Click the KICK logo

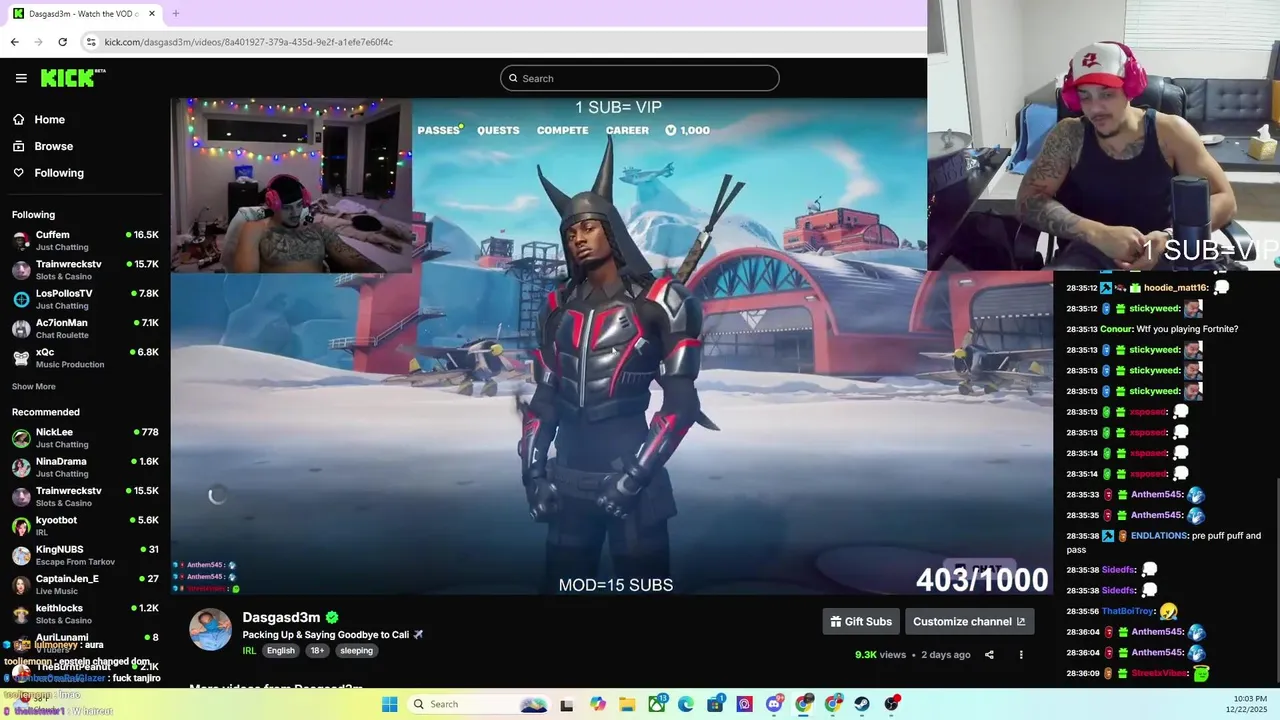point(73,78)
